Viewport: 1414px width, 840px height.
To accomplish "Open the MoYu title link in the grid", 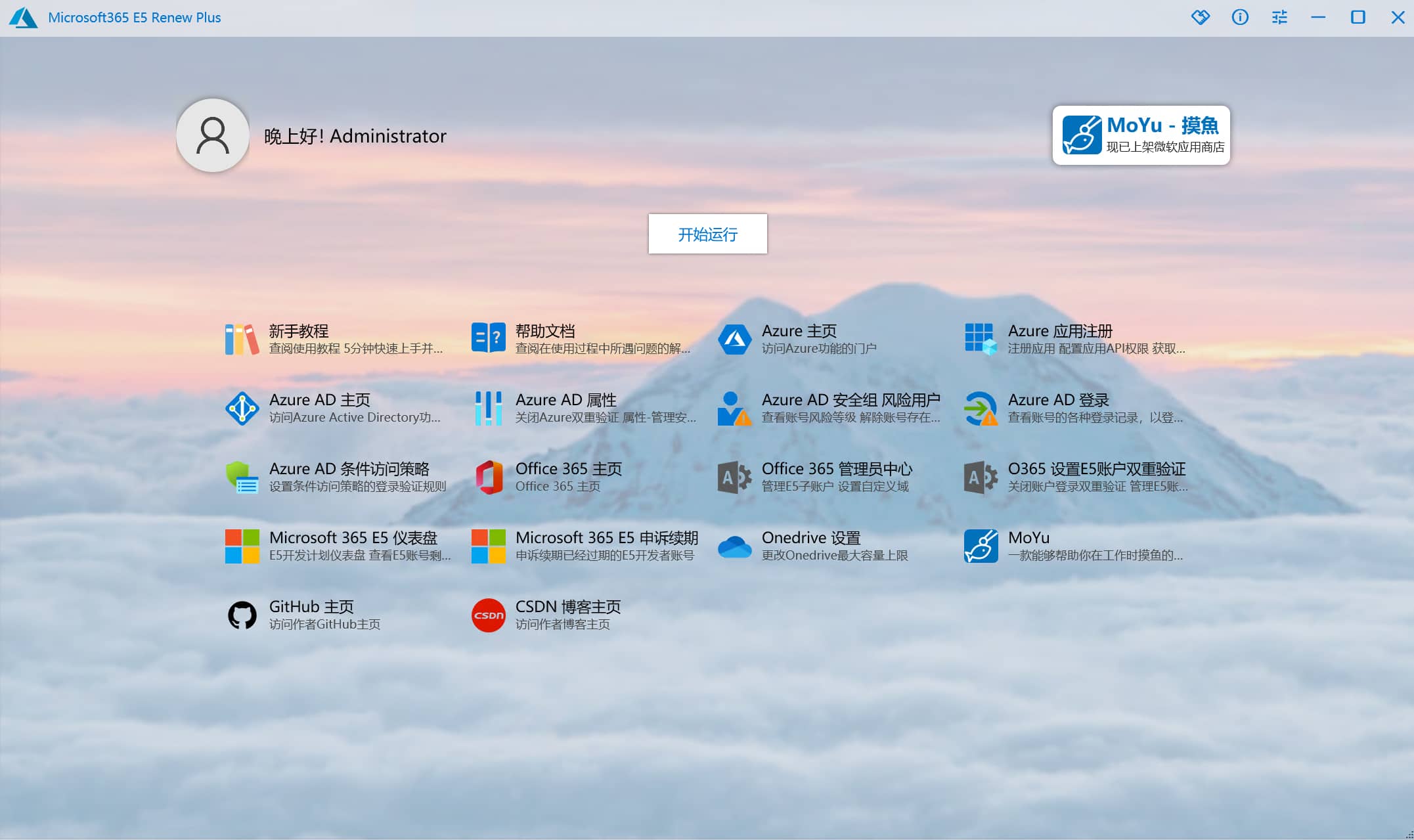I will coord(1029,538).
